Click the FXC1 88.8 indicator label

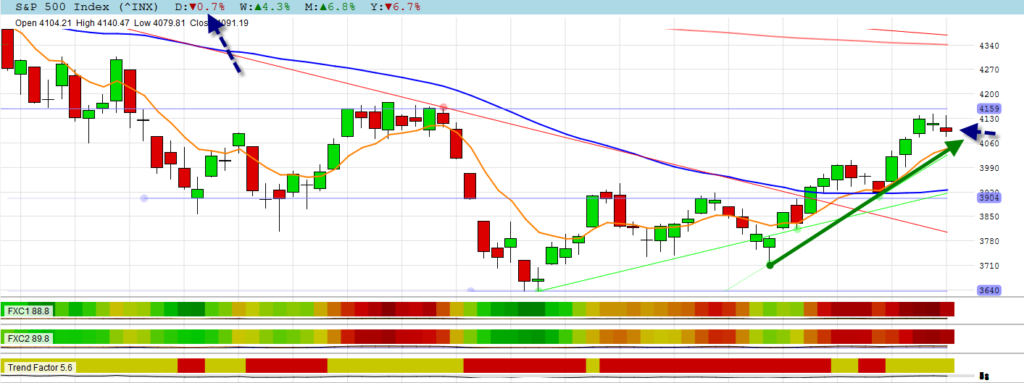pos(28,310)
